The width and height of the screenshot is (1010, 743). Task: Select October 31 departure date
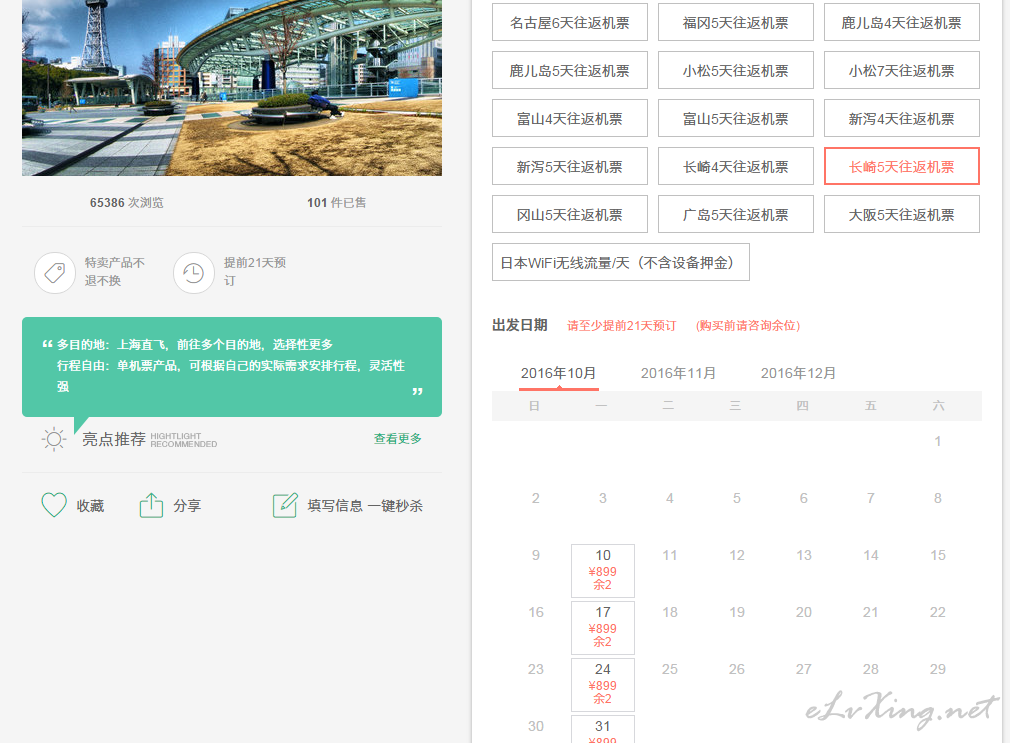click(603, 729)
